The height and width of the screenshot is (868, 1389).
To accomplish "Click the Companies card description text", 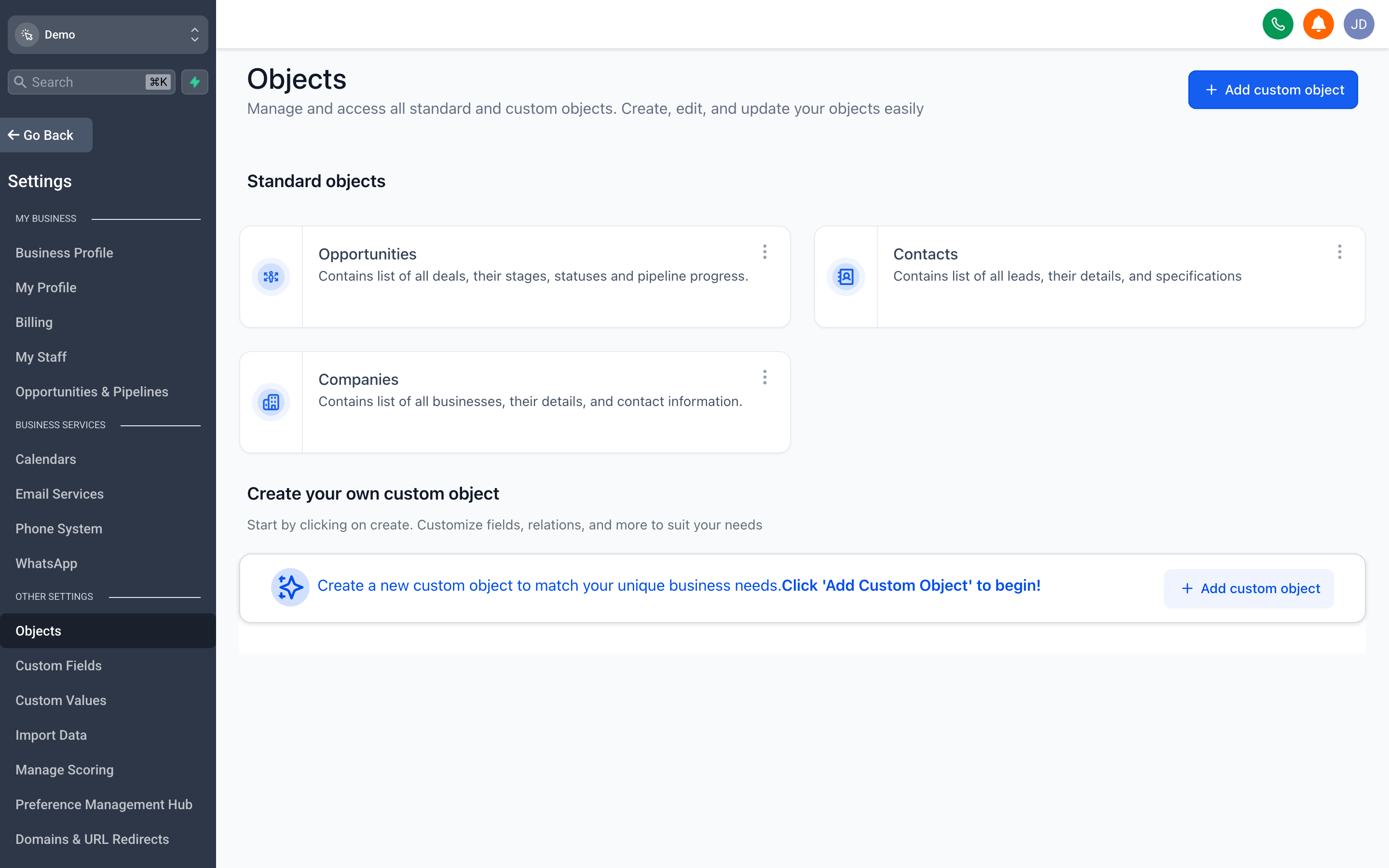I will 531,401.
